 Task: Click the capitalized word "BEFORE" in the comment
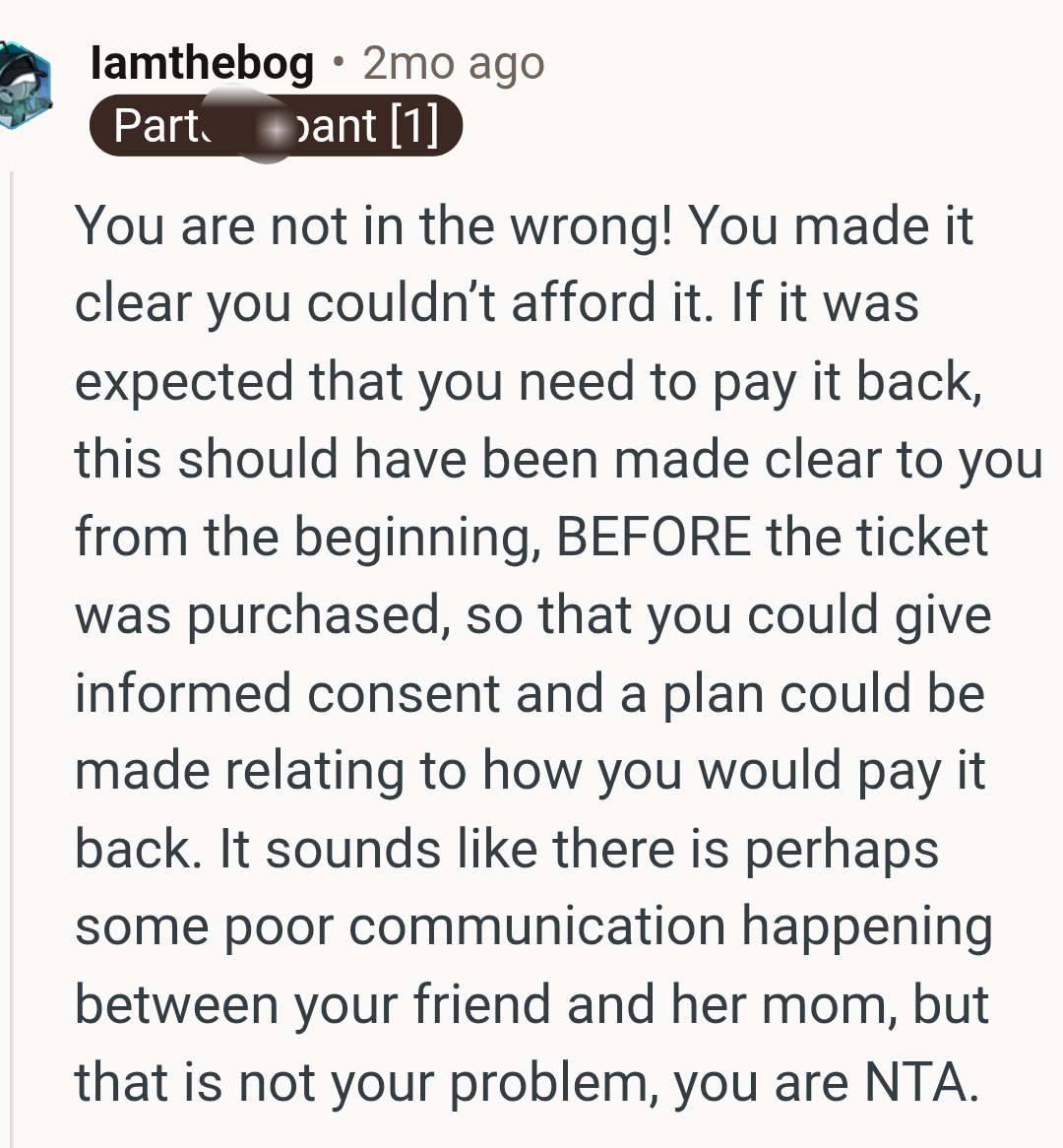click(x=654, y=537)
